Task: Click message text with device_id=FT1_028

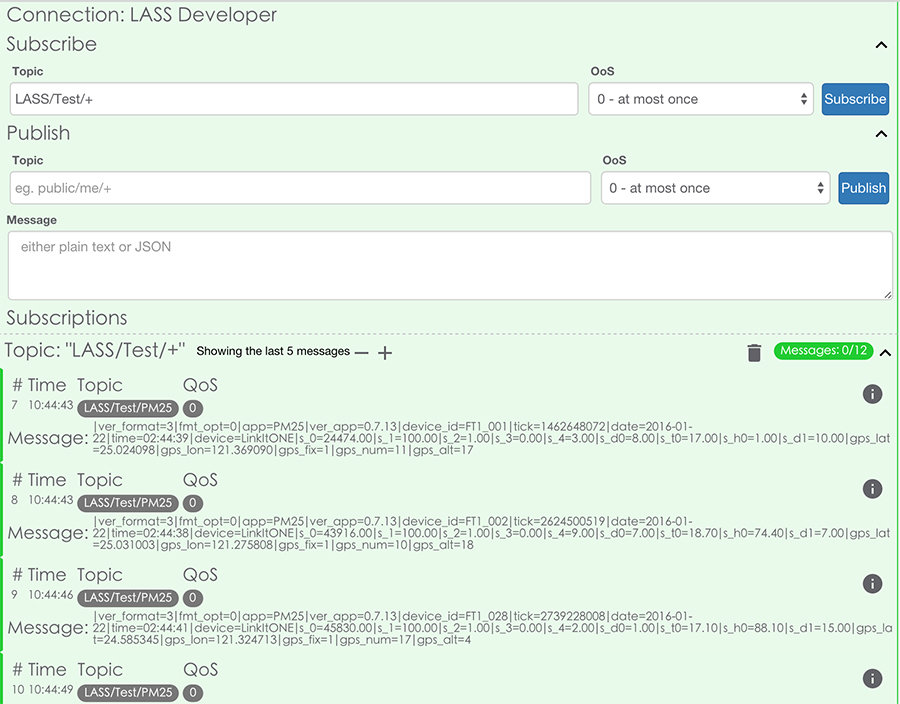Action: pos(492,628)
